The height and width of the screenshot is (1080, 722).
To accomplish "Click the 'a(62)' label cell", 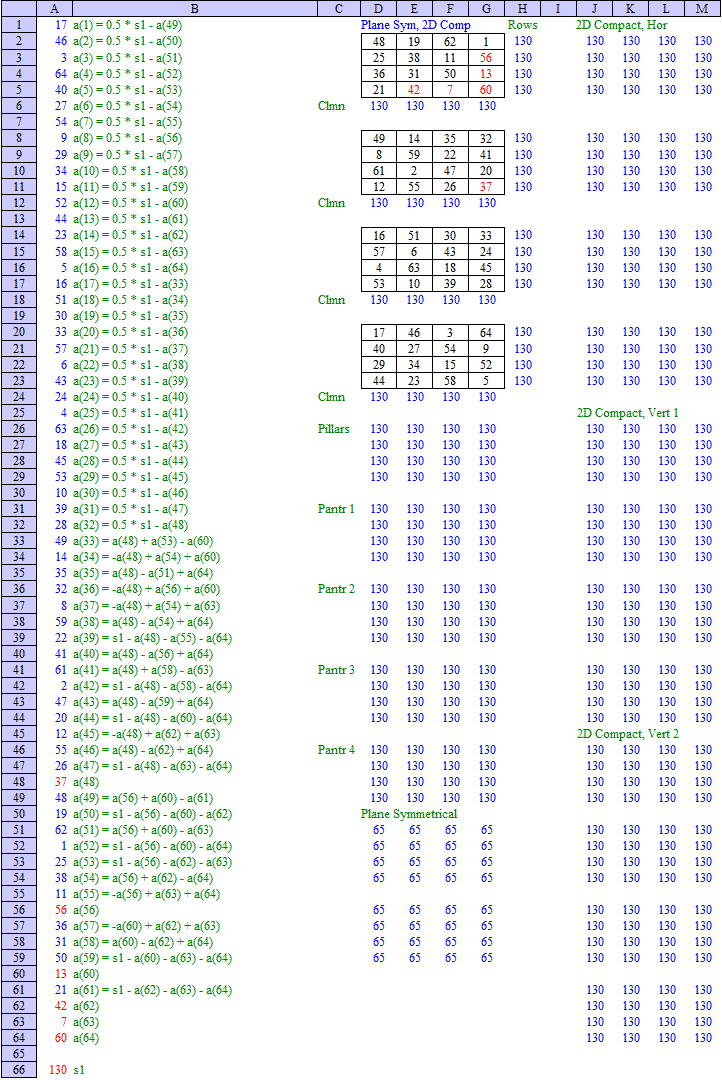I will point(86,1006).
